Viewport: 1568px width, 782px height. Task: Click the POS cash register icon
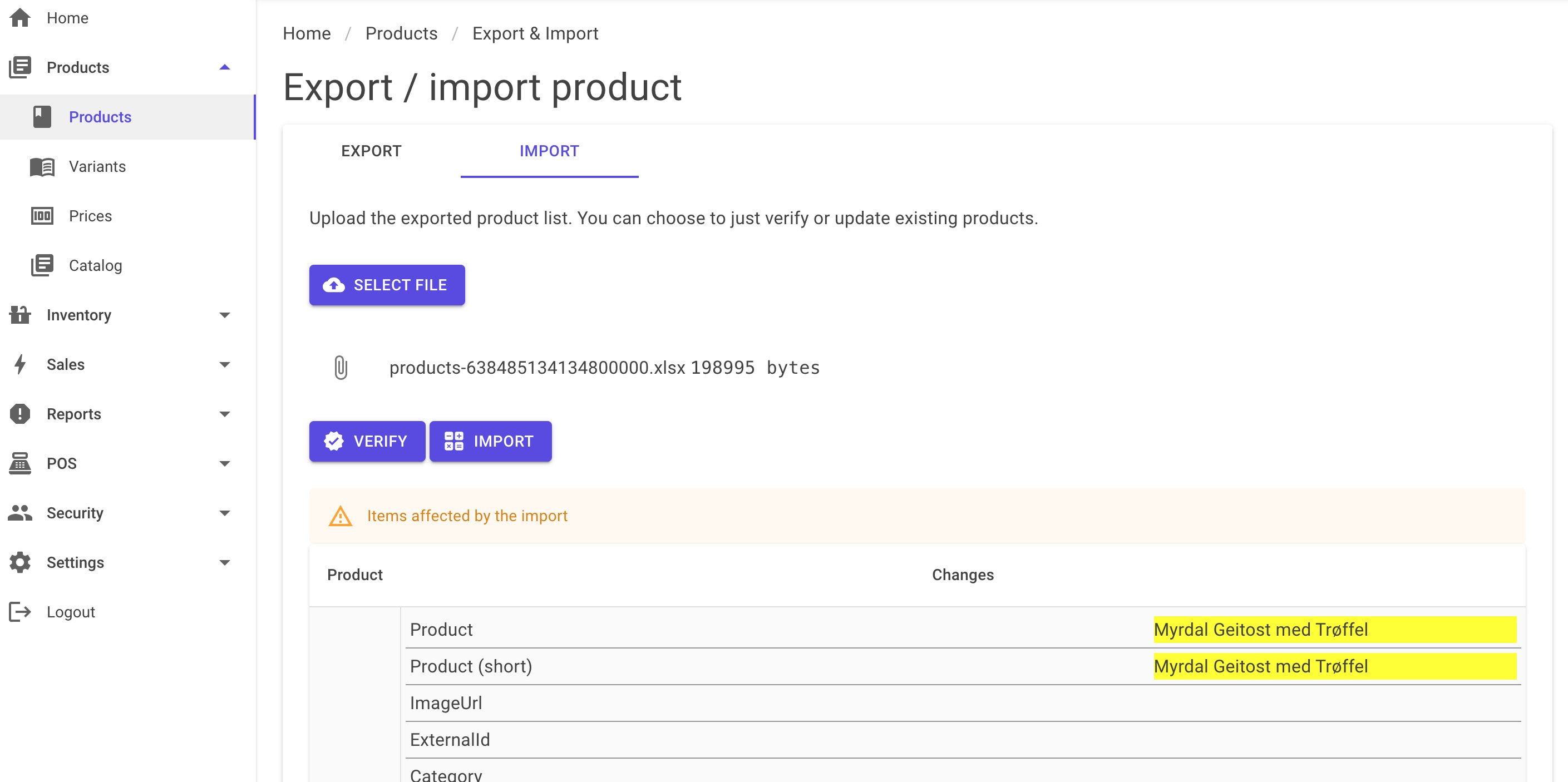coord(20,463)
